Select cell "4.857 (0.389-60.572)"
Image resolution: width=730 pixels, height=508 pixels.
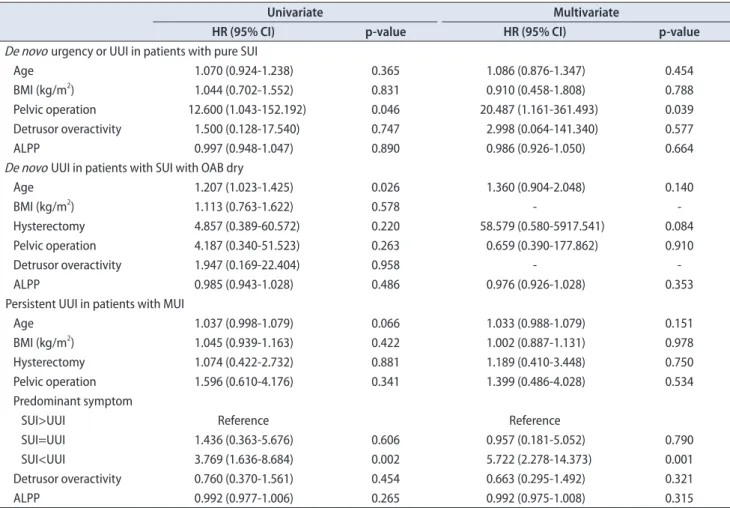(x=247, y=226)
